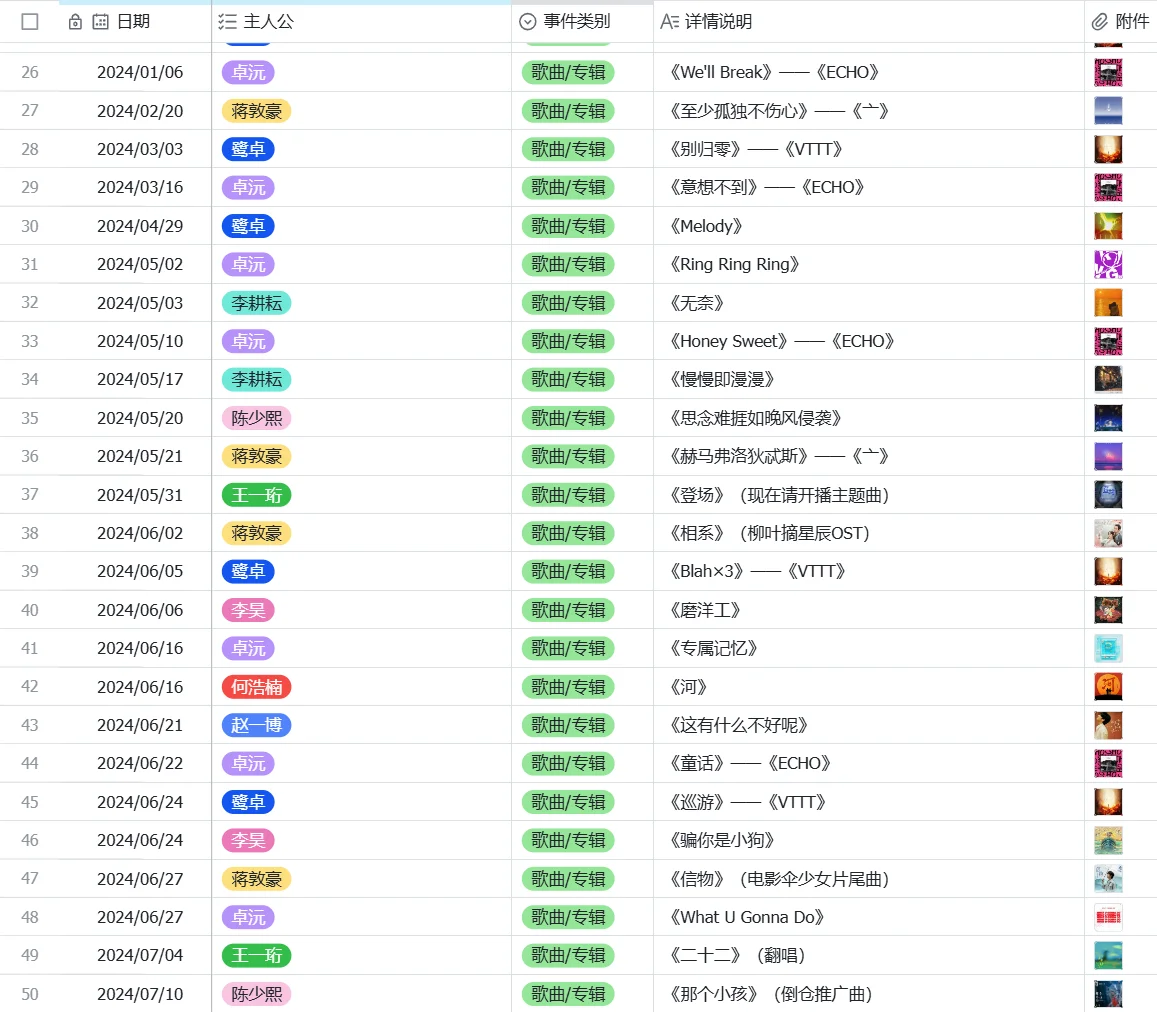The image size is (1157, 1012).
Task: Select the 附件 column header
Action: (x=1121, y=21)
